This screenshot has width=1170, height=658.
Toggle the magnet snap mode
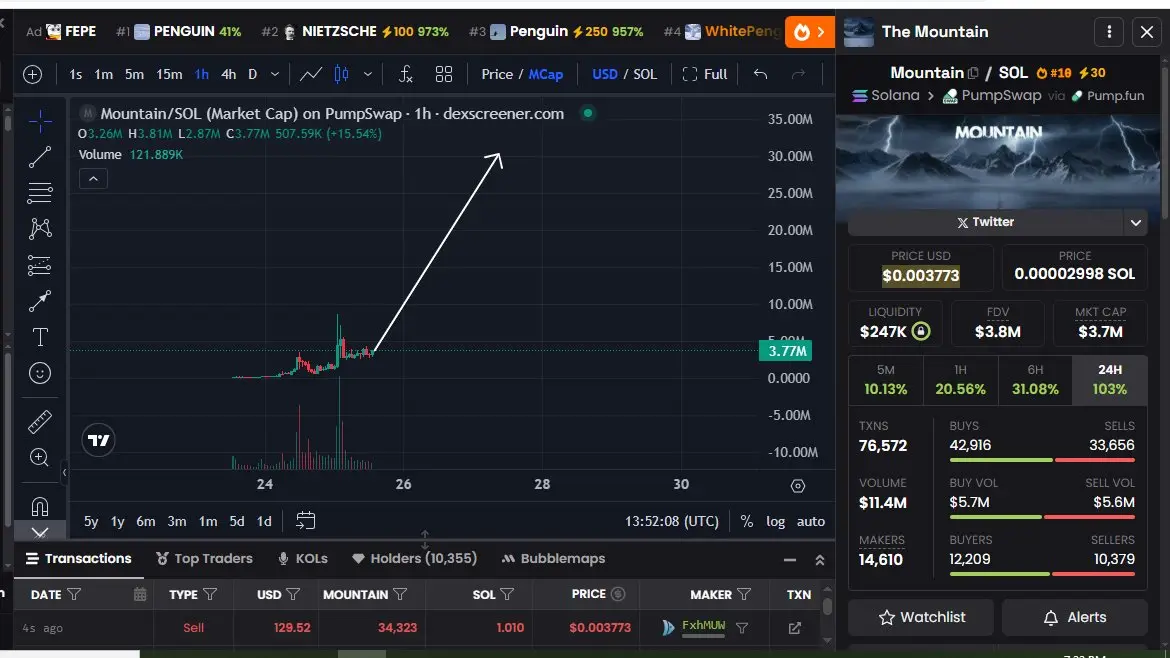click(40, 507)
